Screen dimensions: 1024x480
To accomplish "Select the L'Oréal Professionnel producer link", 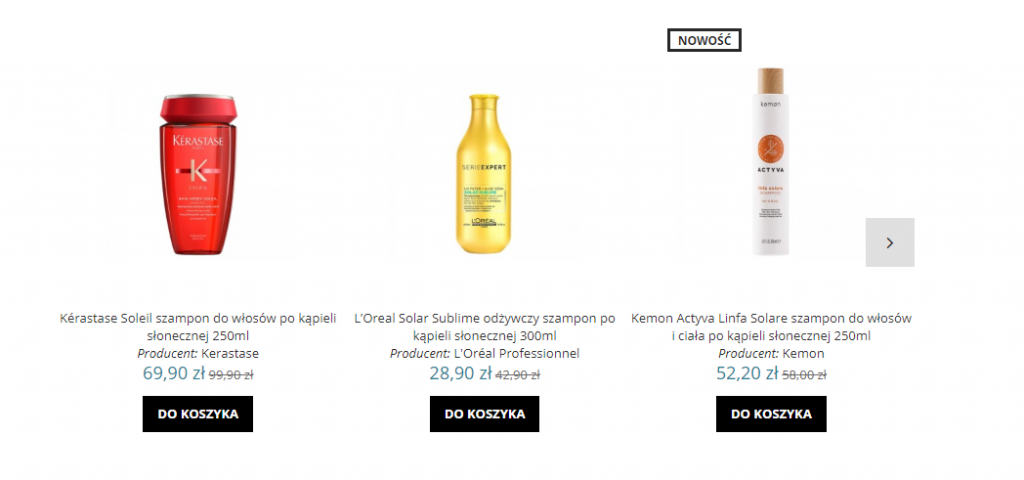I will pyautogui.click(x=516, y=353).
